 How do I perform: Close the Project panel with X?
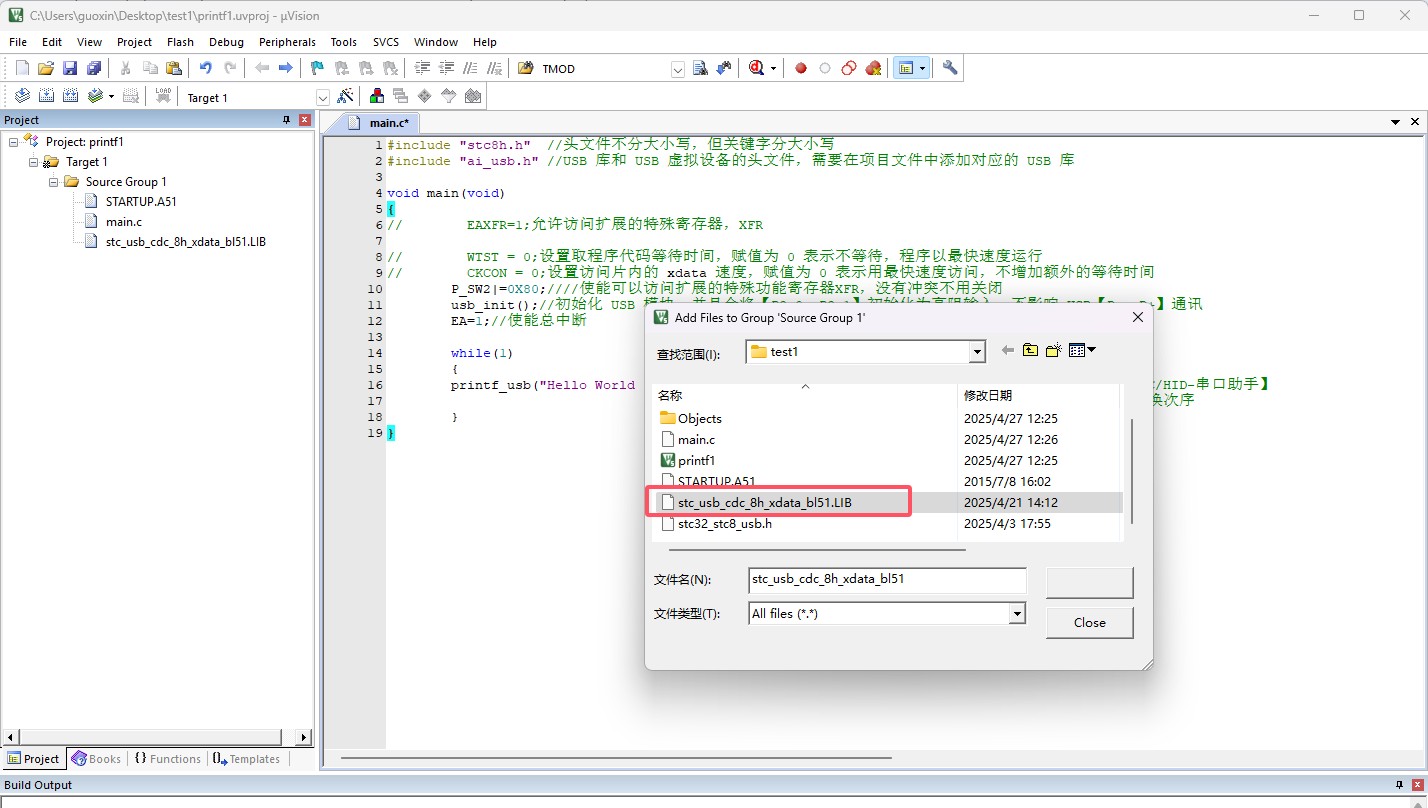coord(305,120)
